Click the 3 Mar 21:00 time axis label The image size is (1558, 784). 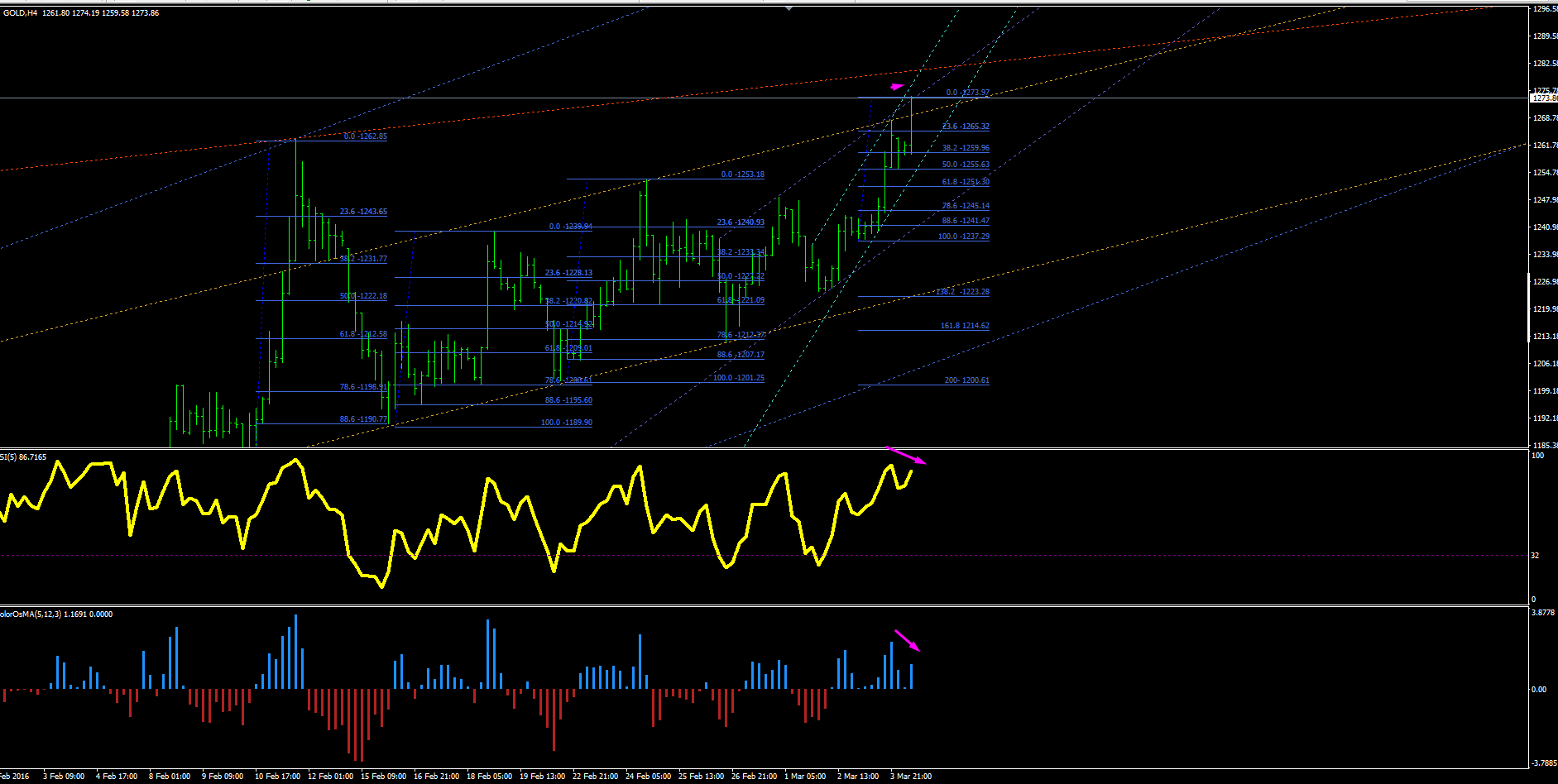pos(911,777)
